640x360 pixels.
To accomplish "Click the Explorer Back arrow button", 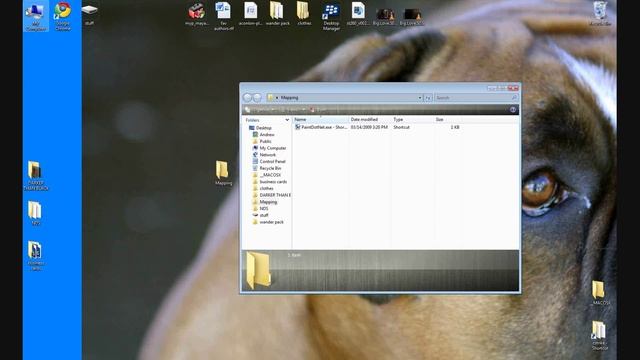I will (x=247, y=98).
